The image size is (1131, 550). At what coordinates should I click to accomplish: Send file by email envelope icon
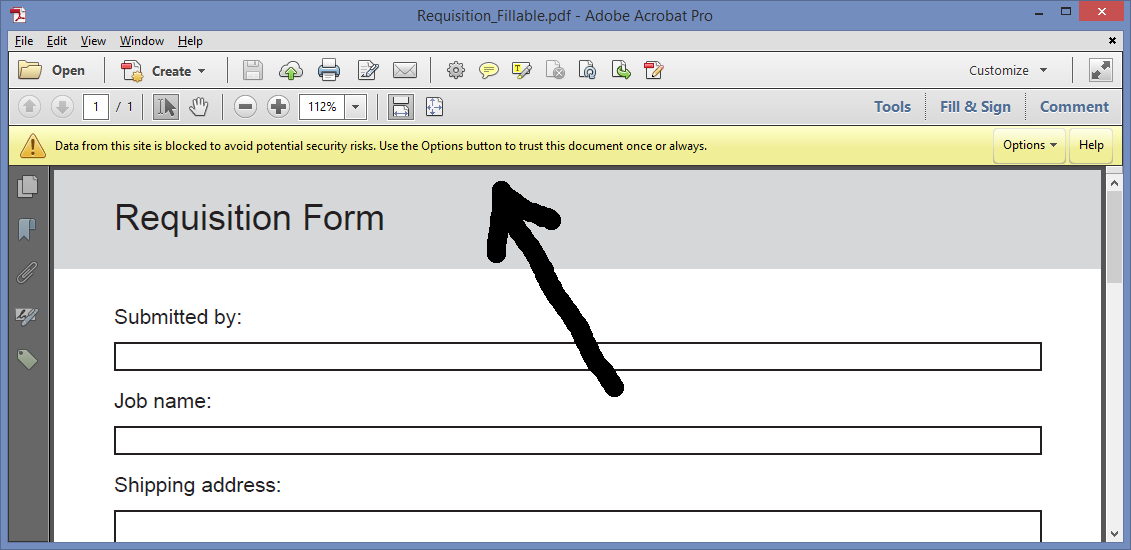point(405,71)
